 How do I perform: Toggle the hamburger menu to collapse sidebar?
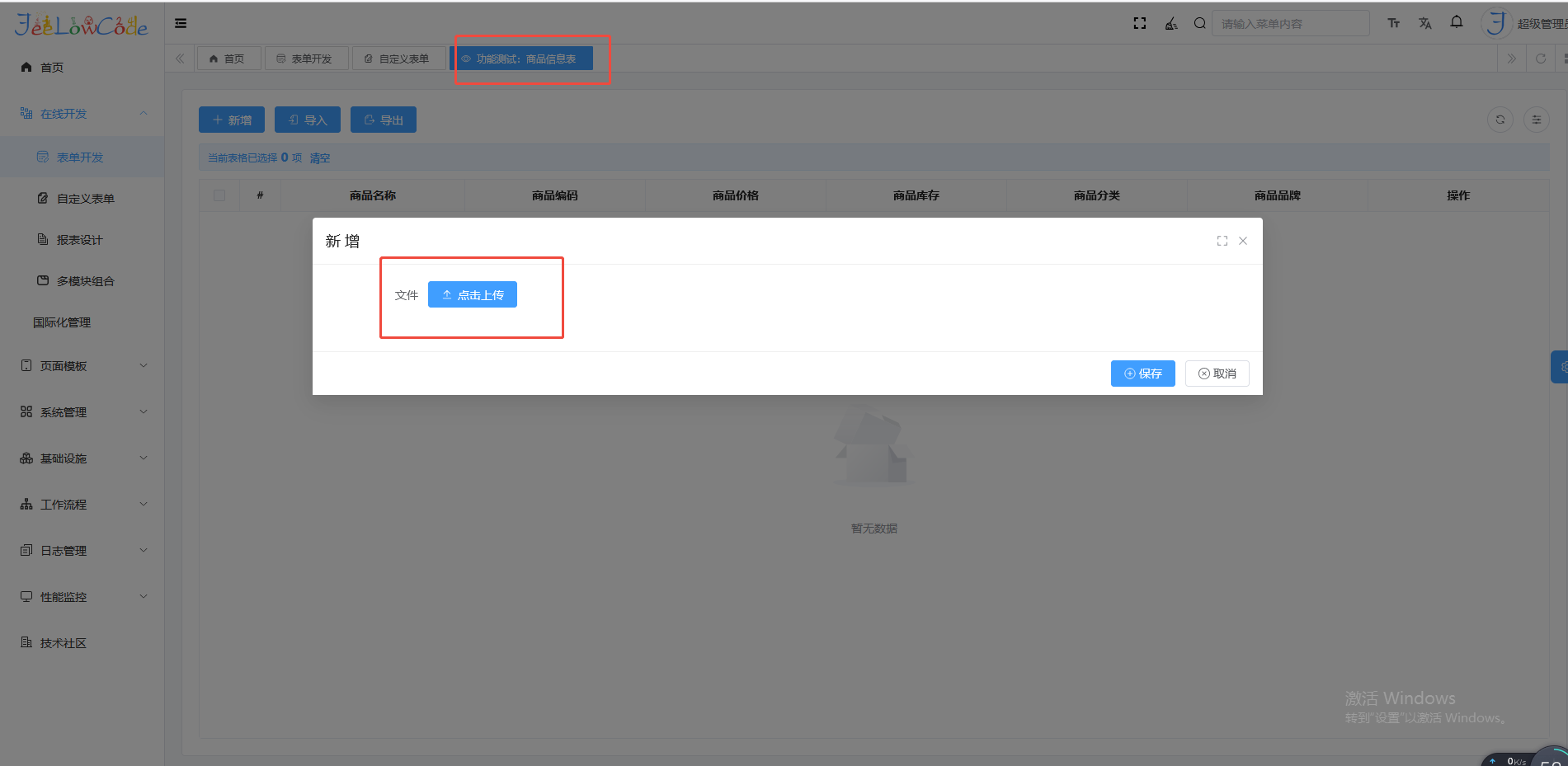pyautogui.click(x=181, y=23)
